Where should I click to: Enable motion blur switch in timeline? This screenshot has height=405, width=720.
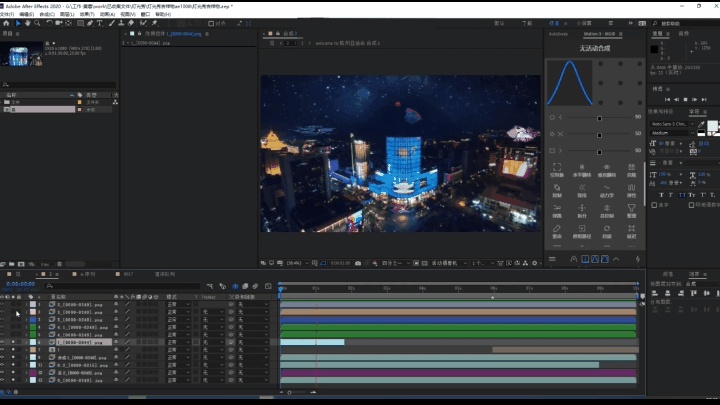point(256,286)
